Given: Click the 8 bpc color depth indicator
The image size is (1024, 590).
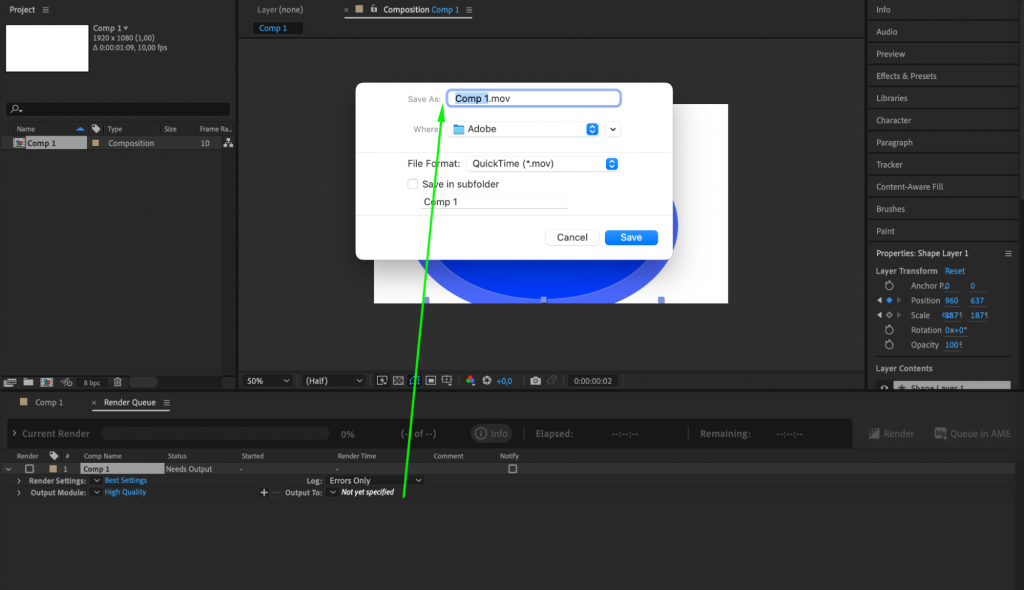Looking at the screenshot, I should point(91,382).
